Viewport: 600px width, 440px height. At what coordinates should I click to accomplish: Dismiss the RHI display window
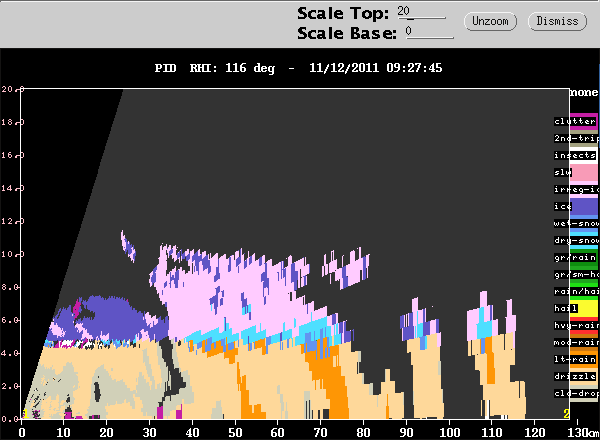coord(557,21)
